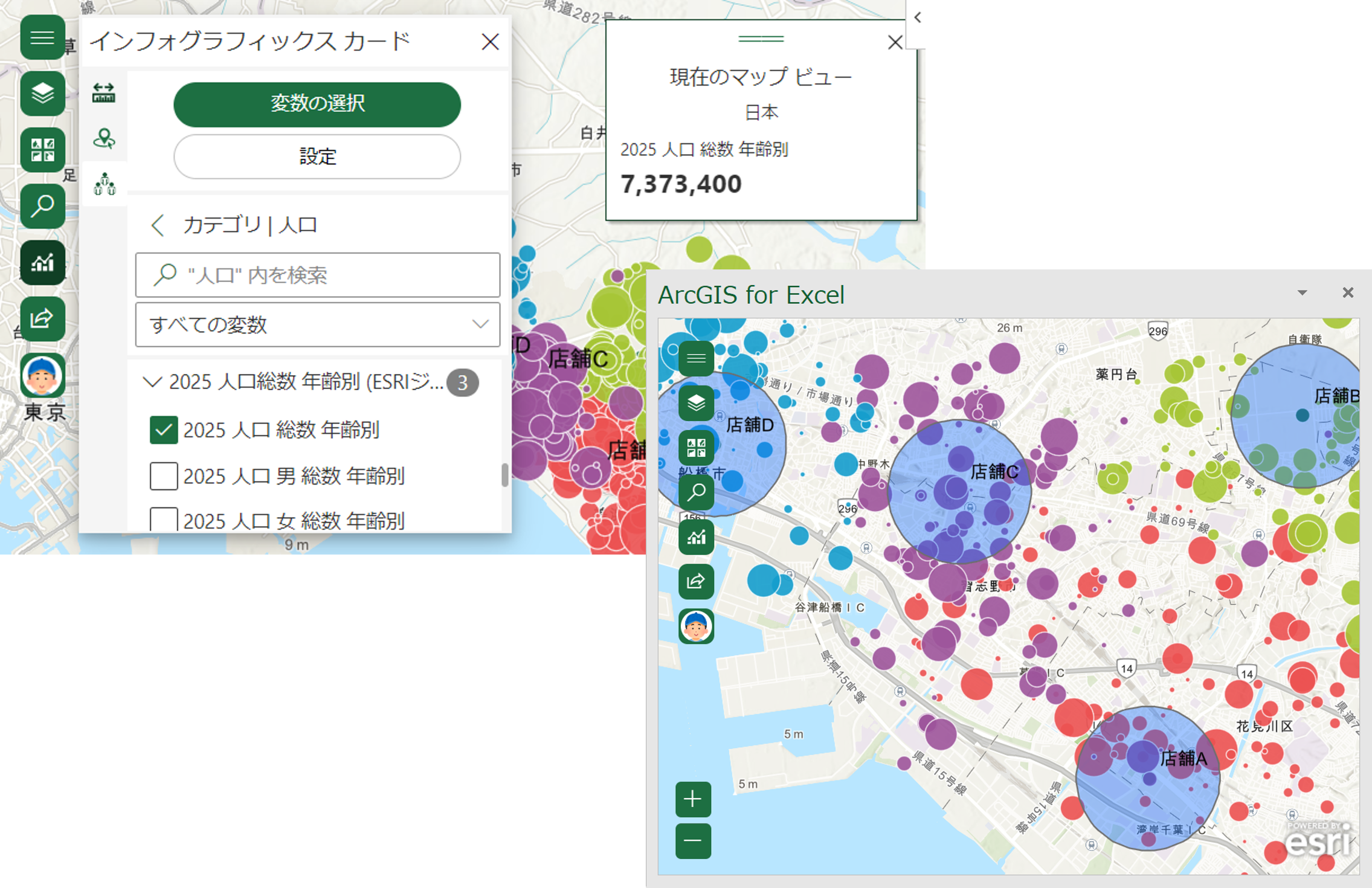Click the variable list scrollbar thumb
1372x888 pixels.
(x=504, y=475)
